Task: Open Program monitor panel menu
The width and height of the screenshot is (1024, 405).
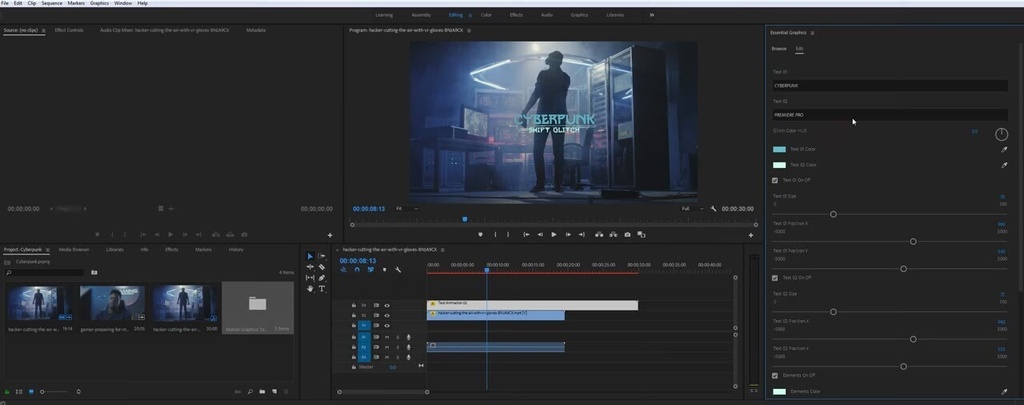Action: click(x=469, y=30)
